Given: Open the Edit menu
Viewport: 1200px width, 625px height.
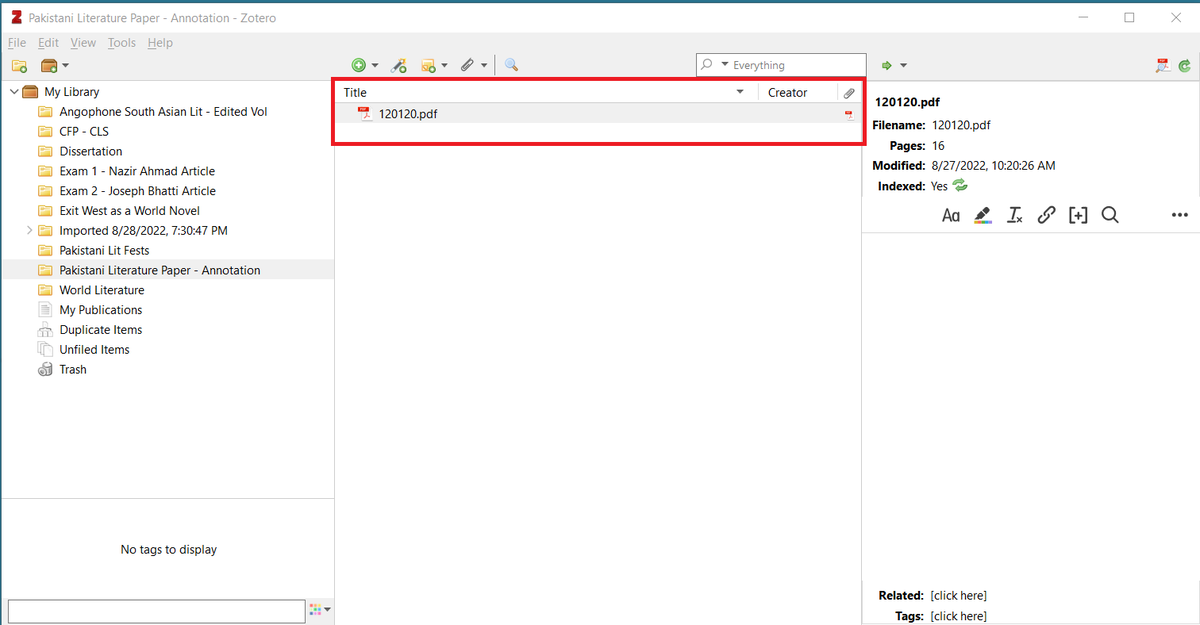Looking at the screenshot, I should click(x=48, y=43).
